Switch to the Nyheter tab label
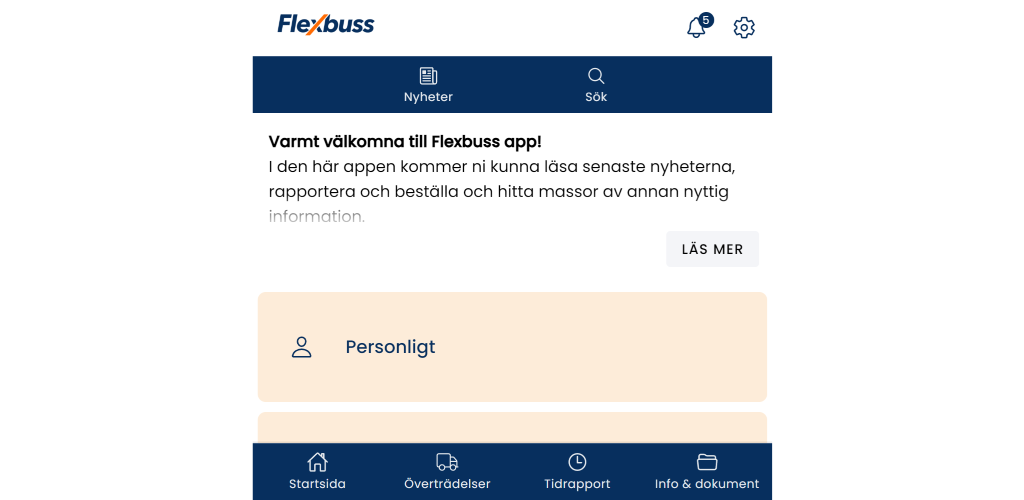 428,97
